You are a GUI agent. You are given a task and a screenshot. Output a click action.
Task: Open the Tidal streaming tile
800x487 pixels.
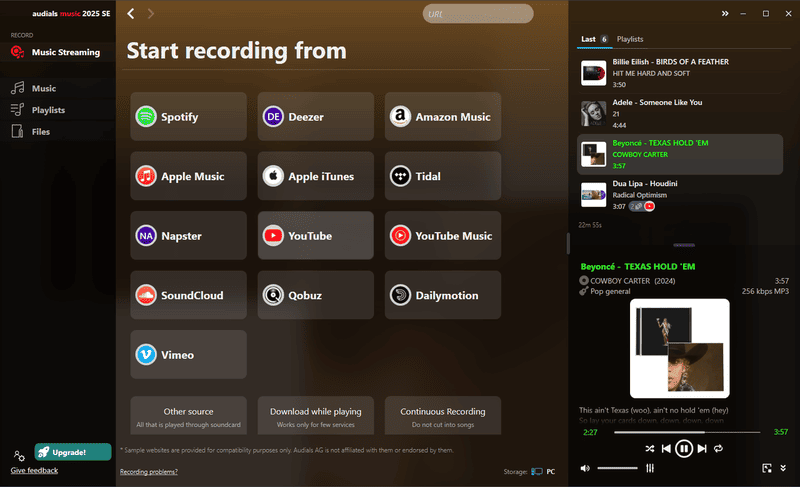point(444,176)
